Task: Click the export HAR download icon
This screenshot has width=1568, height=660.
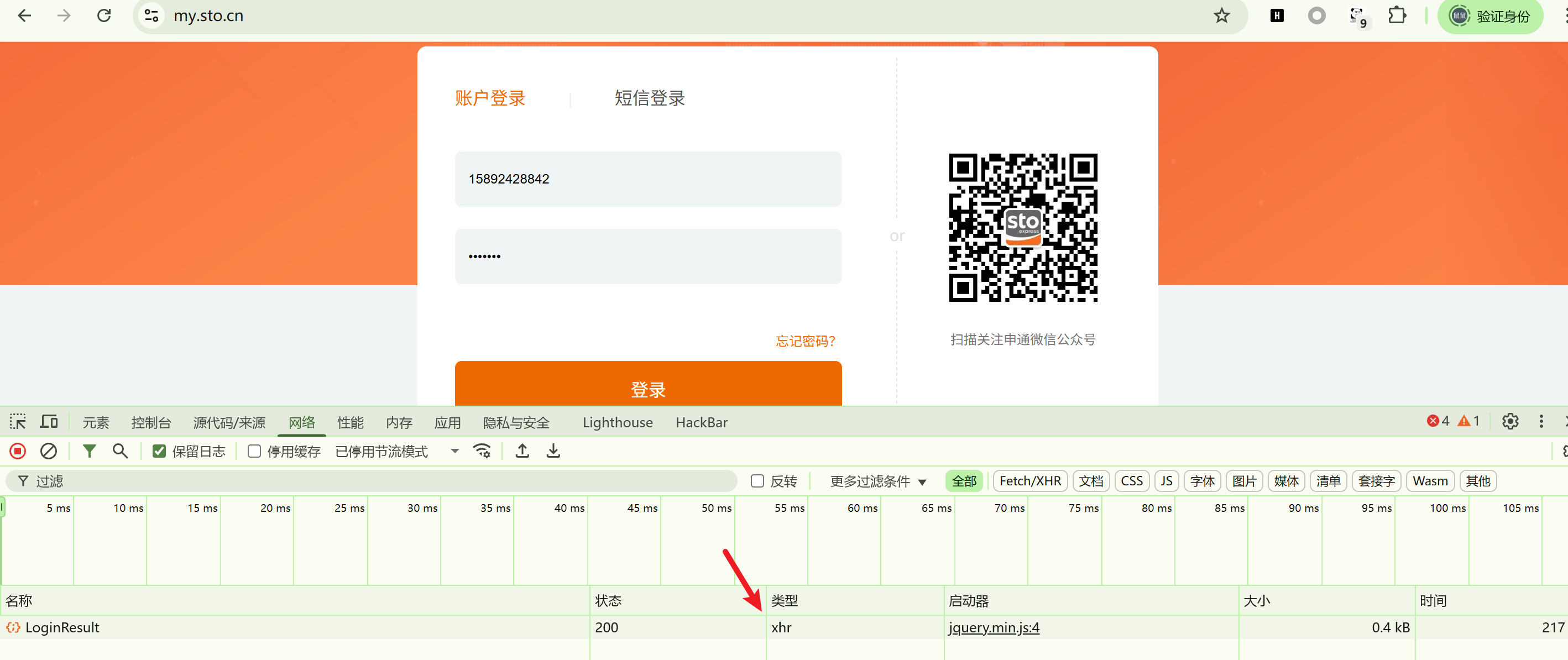Action: point(553,451)
